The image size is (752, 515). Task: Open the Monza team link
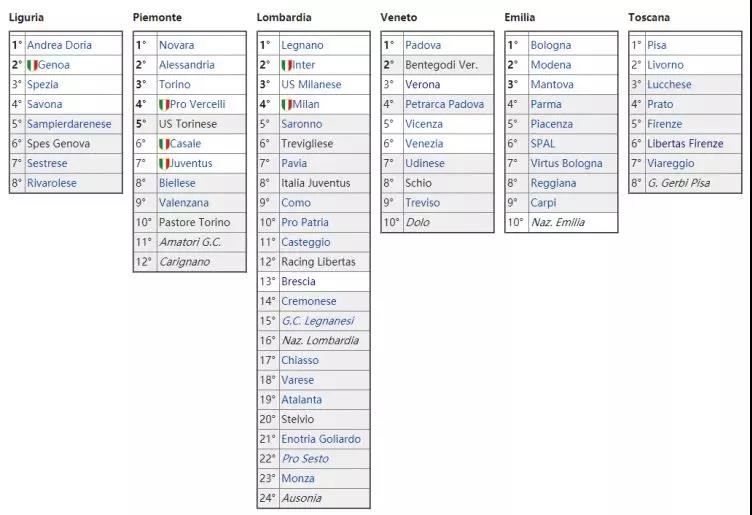pos(298,479)
